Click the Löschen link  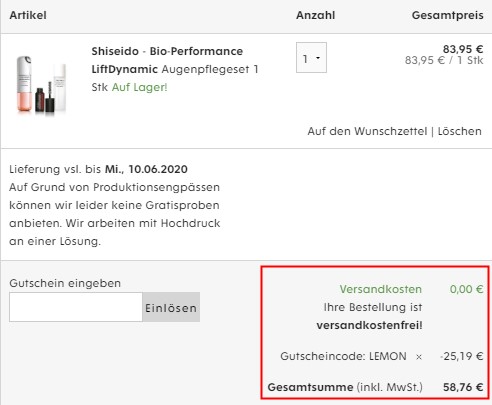[x=459, y=131]
